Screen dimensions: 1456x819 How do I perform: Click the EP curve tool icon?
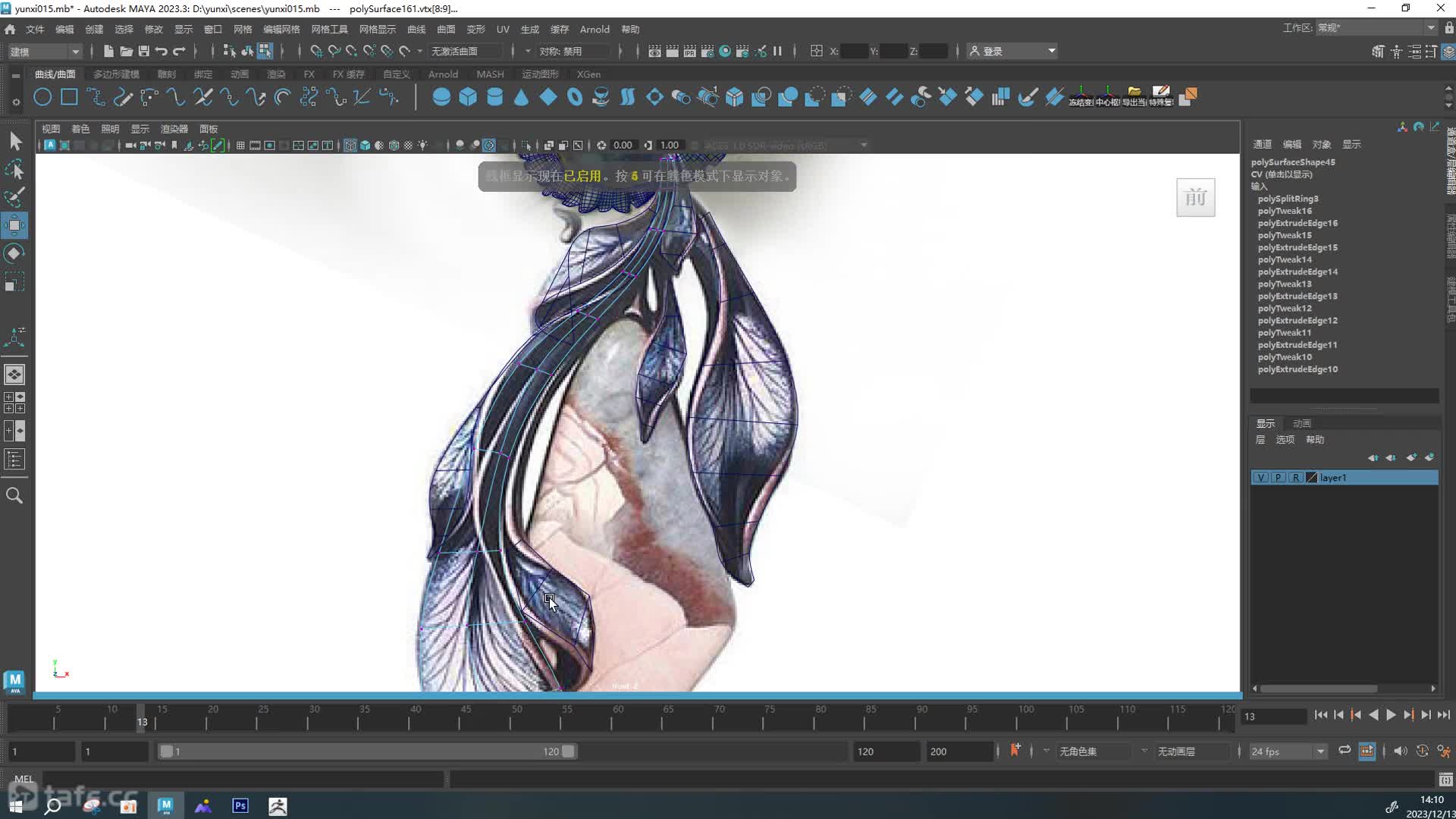coord(96,97)
